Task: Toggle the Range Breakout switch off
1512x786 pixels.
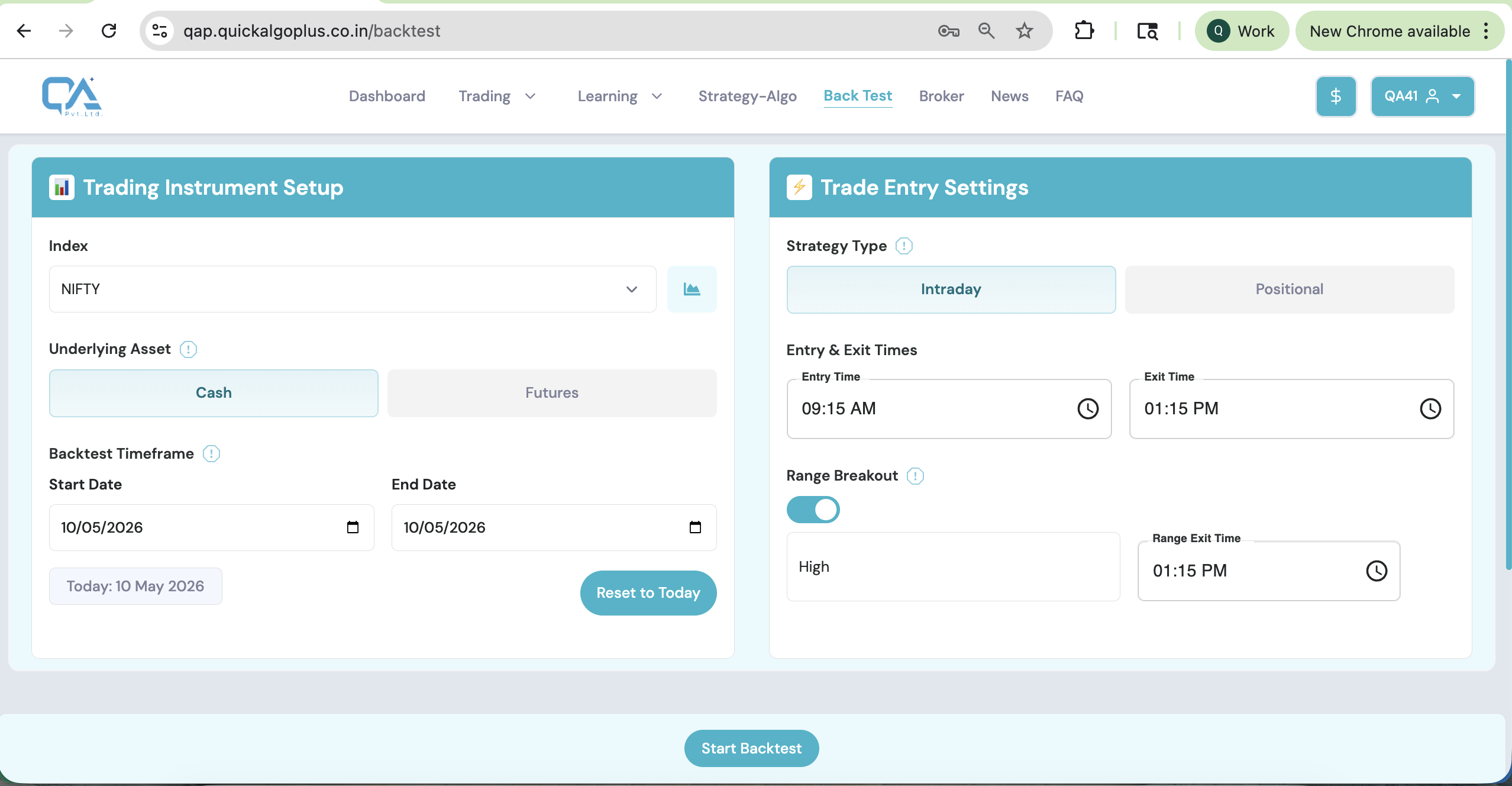Action: [813, 510]
